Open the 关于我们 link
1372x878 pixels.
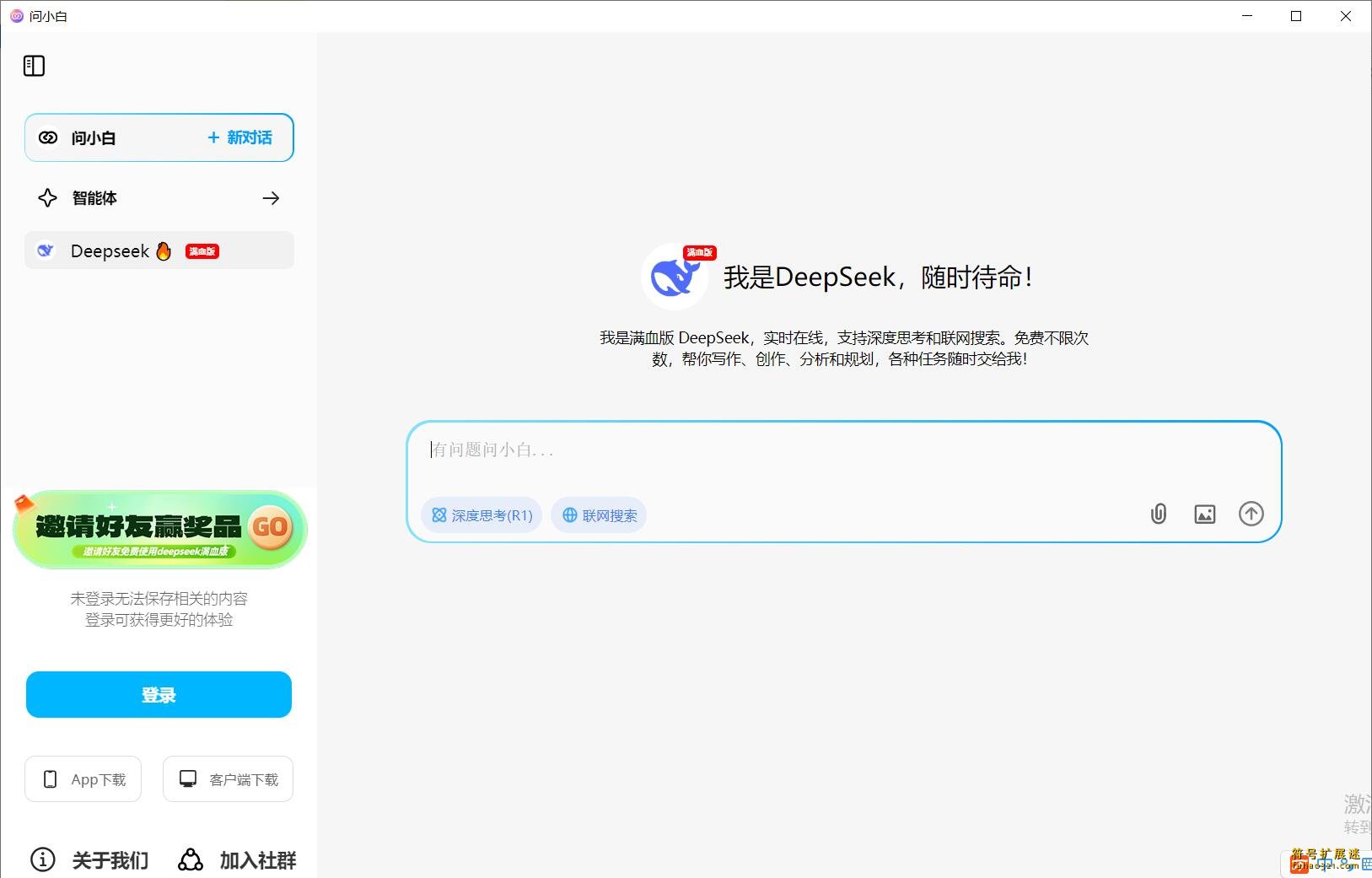110,860
